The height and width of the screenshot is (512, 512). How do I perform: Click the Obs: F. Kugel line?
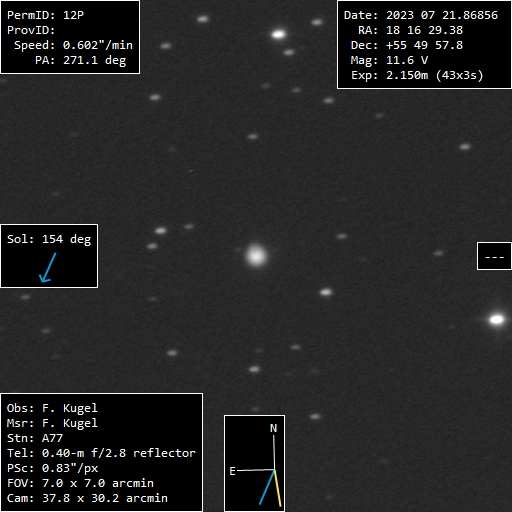coord(52,408)
